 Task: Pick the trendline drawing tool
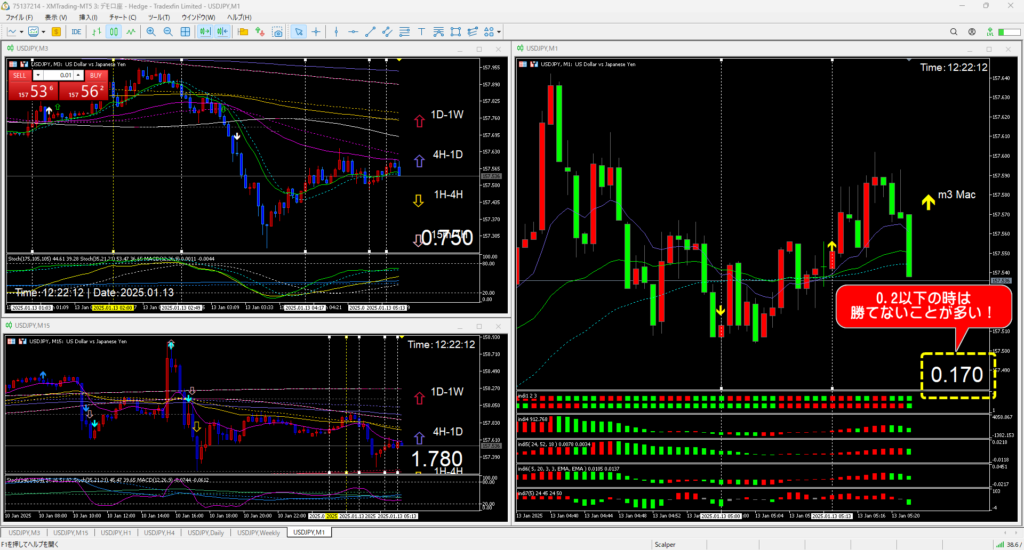pos(370,32)
